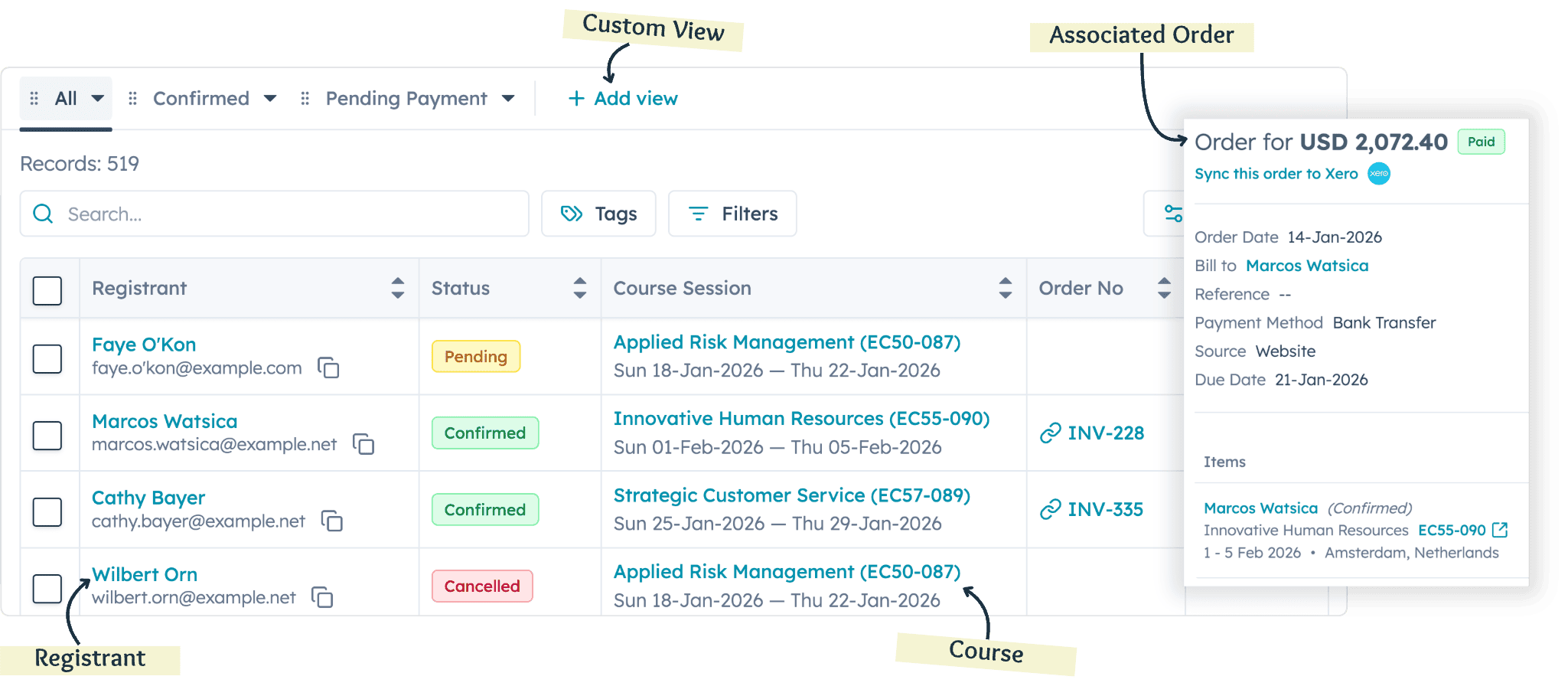Copy Faye O'Kon's email address icon
The width and height of the screenshot is (1568, 686).
coord(328,367)
